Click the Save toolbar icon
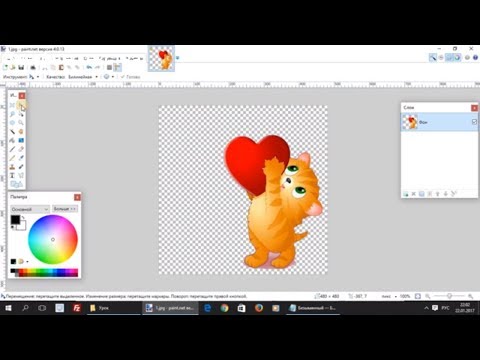This screenshot has width=480, height=360. pyautogui.click(x=21, y=67)
